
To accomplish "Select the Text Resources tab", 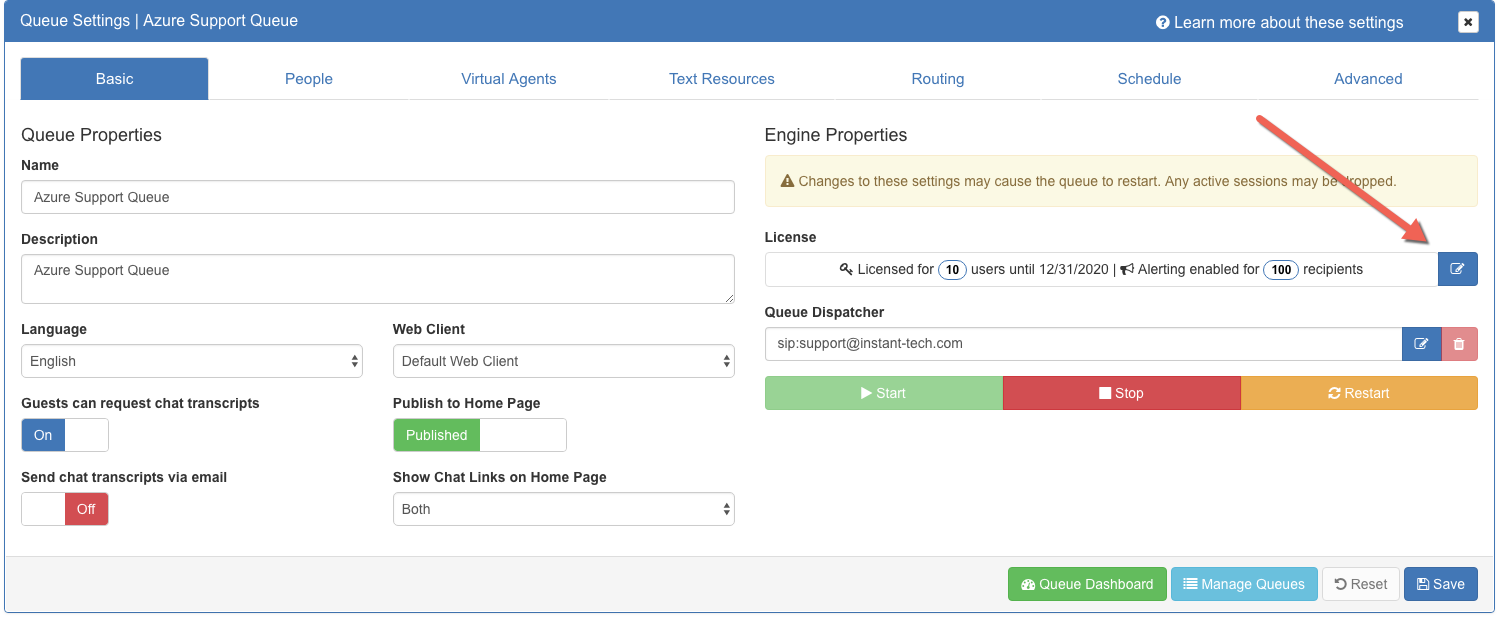I will click(722, 79).
